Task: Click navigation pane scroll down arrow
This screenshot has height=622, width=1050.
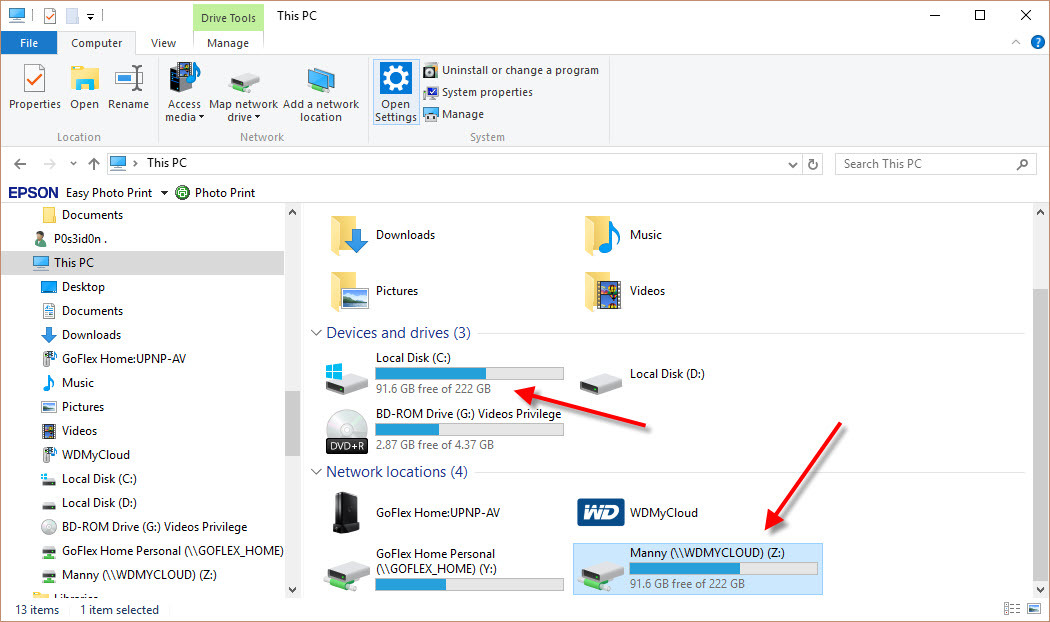Action: (x=292, y=590)
